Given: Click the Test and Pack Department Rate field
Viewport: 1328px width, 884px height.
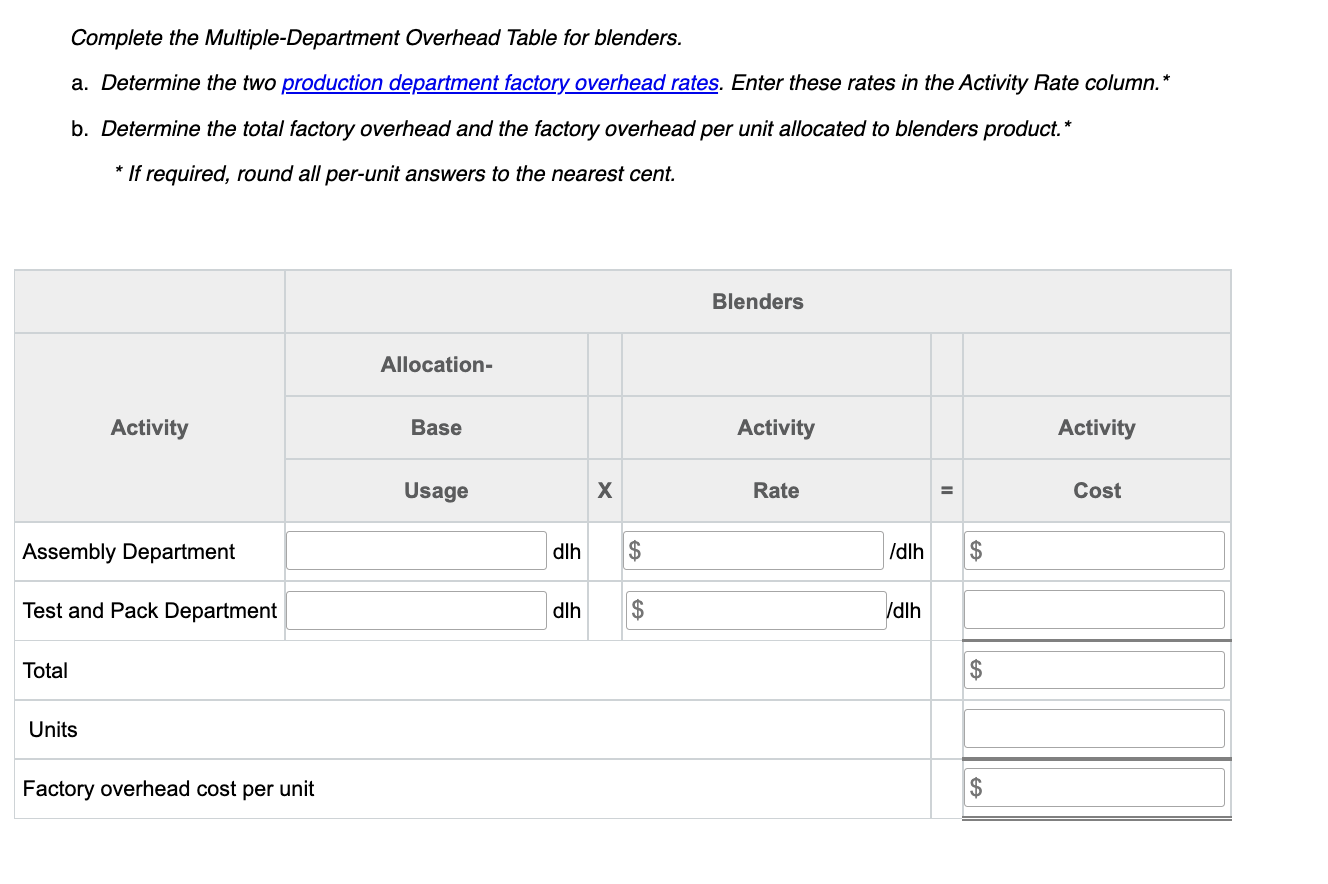Looking at the screenshot, I should pyautogui.click(x=755, y=610).
